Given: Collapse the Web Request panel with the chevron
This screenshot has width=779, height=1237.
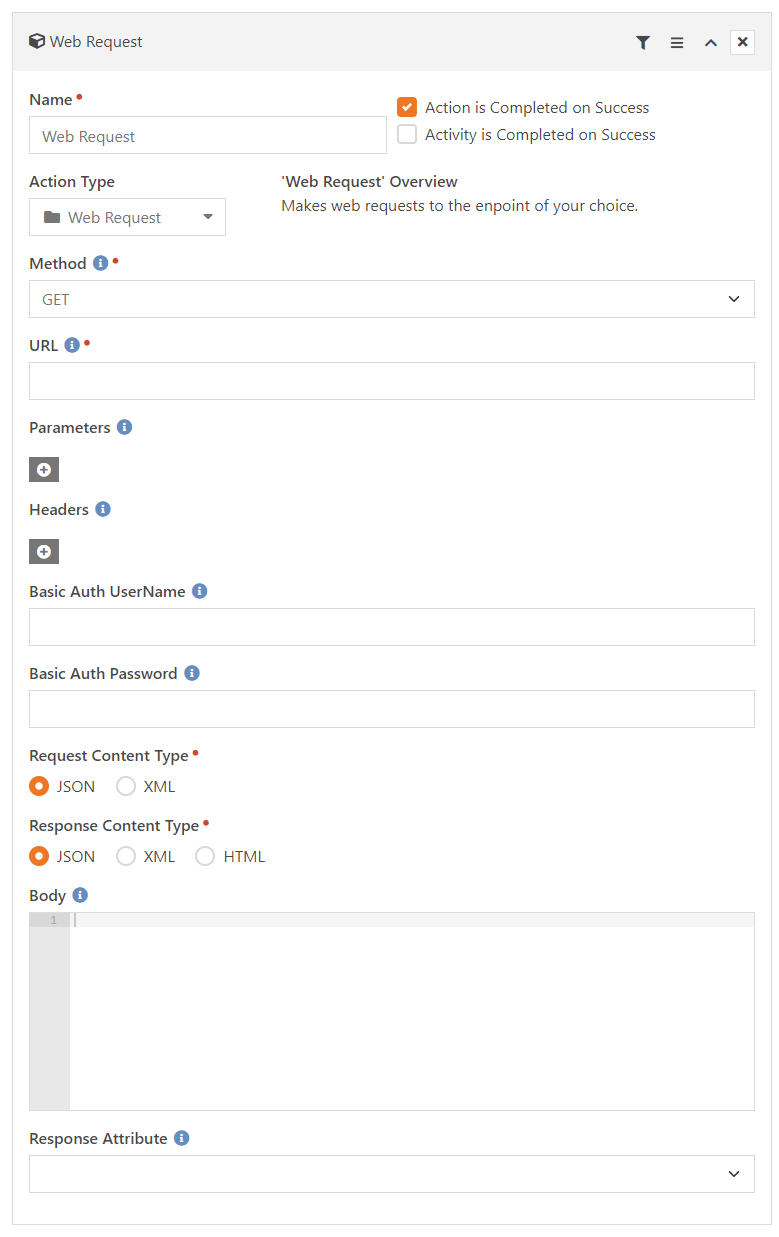Looking at the screenshot, I should 711,42.
